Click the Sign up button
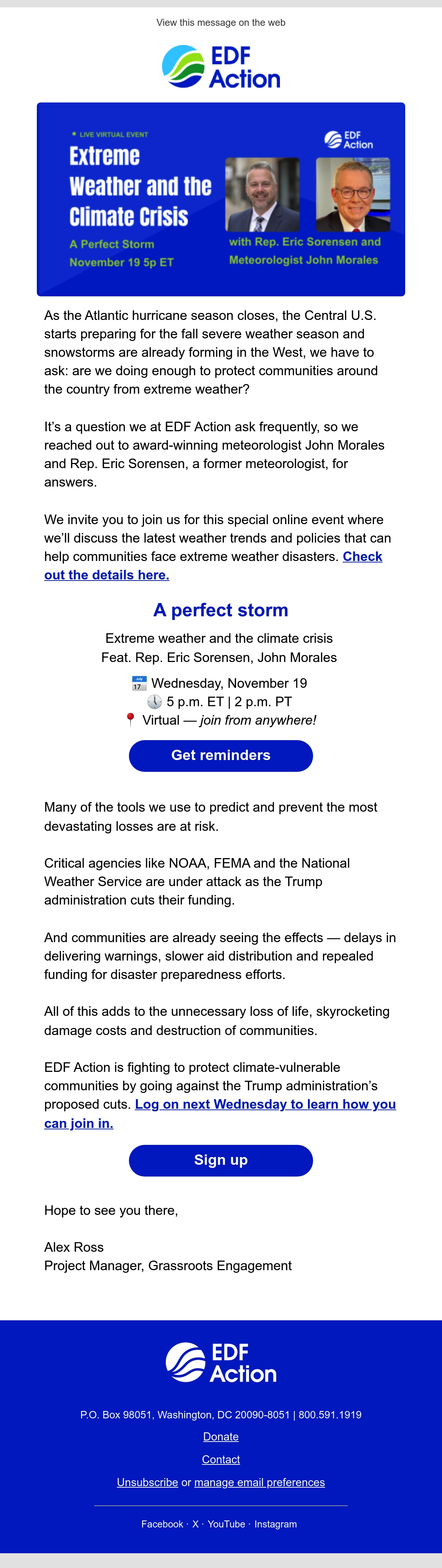This screenshot has height=1568, width=442. tap(221, 1160)
